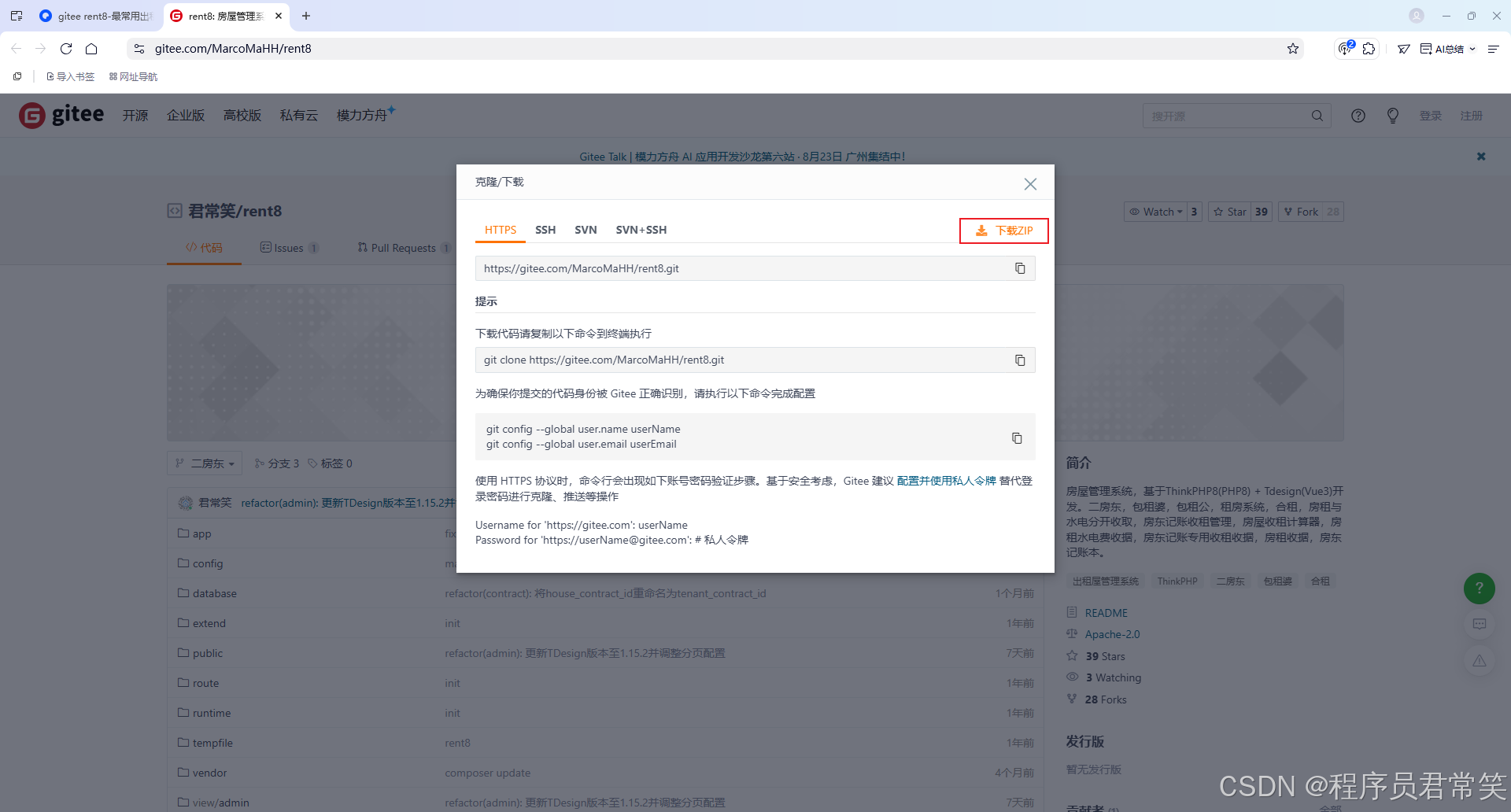Open the view/admin folder
This screenshot has width=1511, height=812.
pyautogui.click(x=220, y=803)
